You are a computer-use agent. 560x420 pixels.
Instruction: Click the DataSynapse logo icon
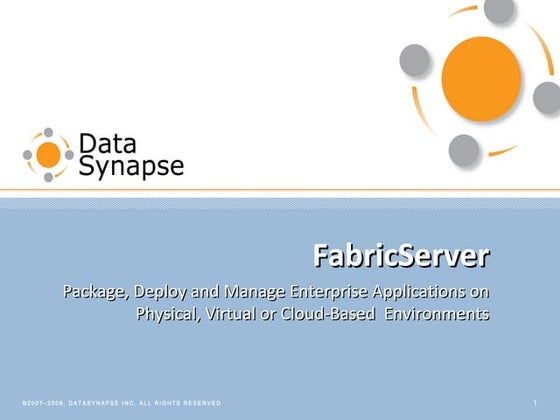pyautogui.click(x=48, y=155)
